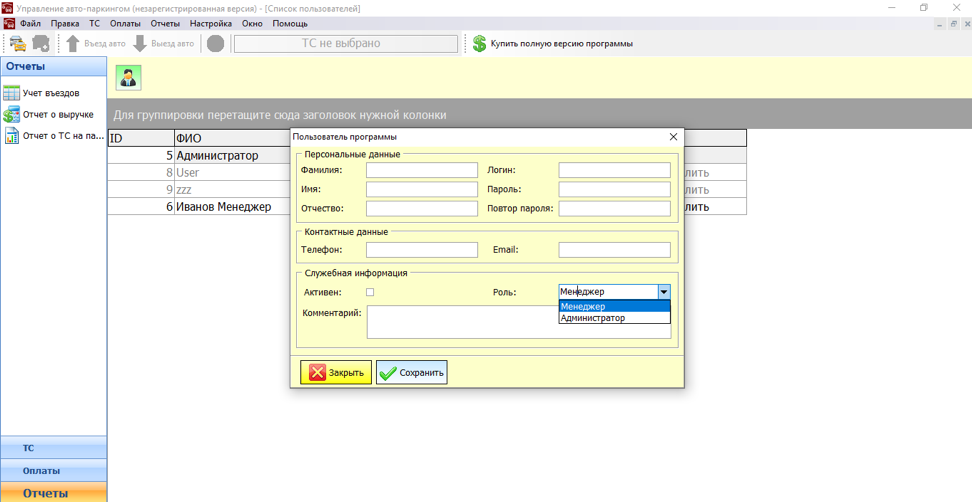Open the Файл menu
The width and height of the screenshot is (972, 502).
[x=30, y=24]
